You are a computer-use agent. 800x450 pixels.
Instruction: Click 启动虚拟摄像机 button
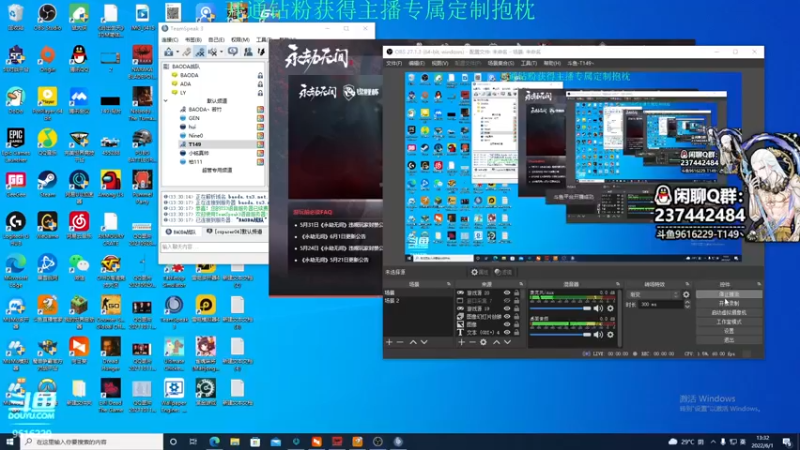[729, 312]
